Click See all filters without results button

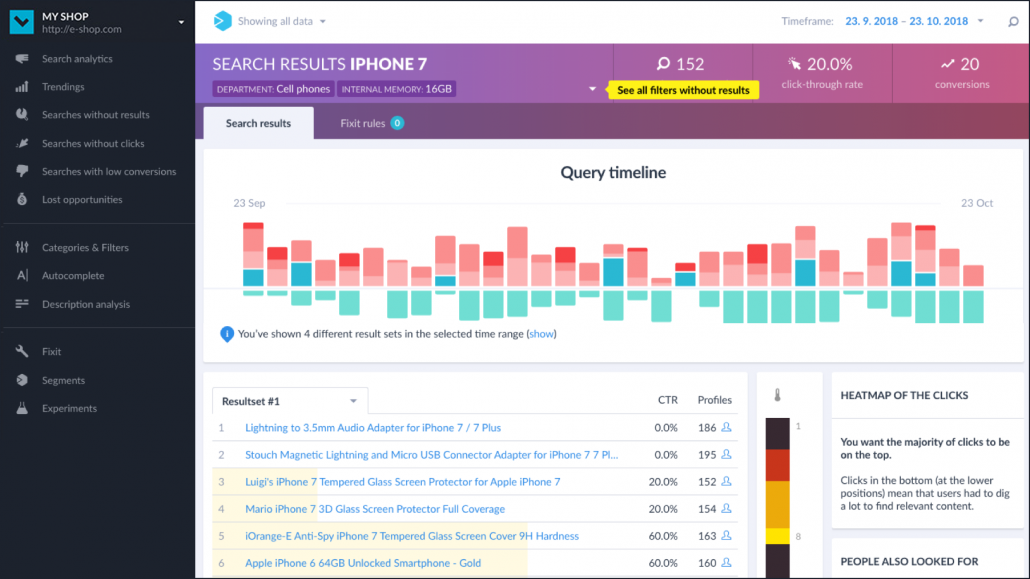(x=683, y=90)
